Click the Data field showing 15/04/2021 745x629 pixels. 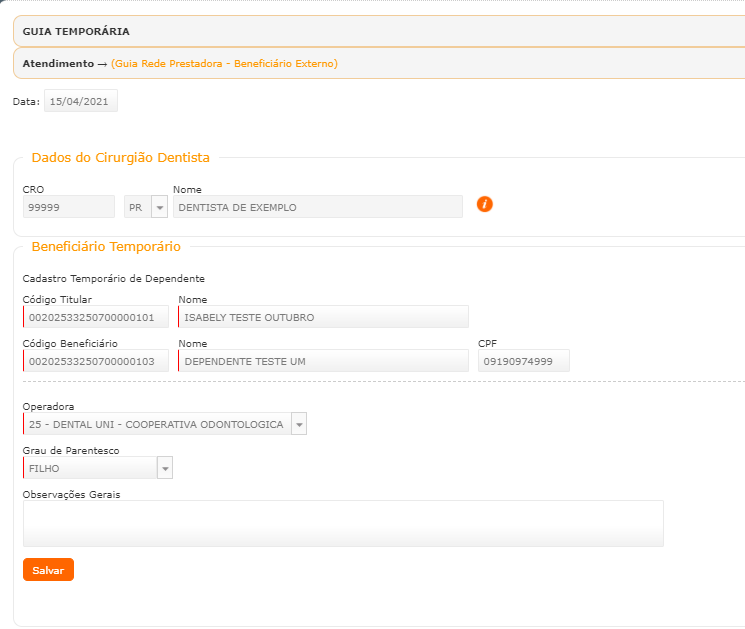click(x=81, y=101)
